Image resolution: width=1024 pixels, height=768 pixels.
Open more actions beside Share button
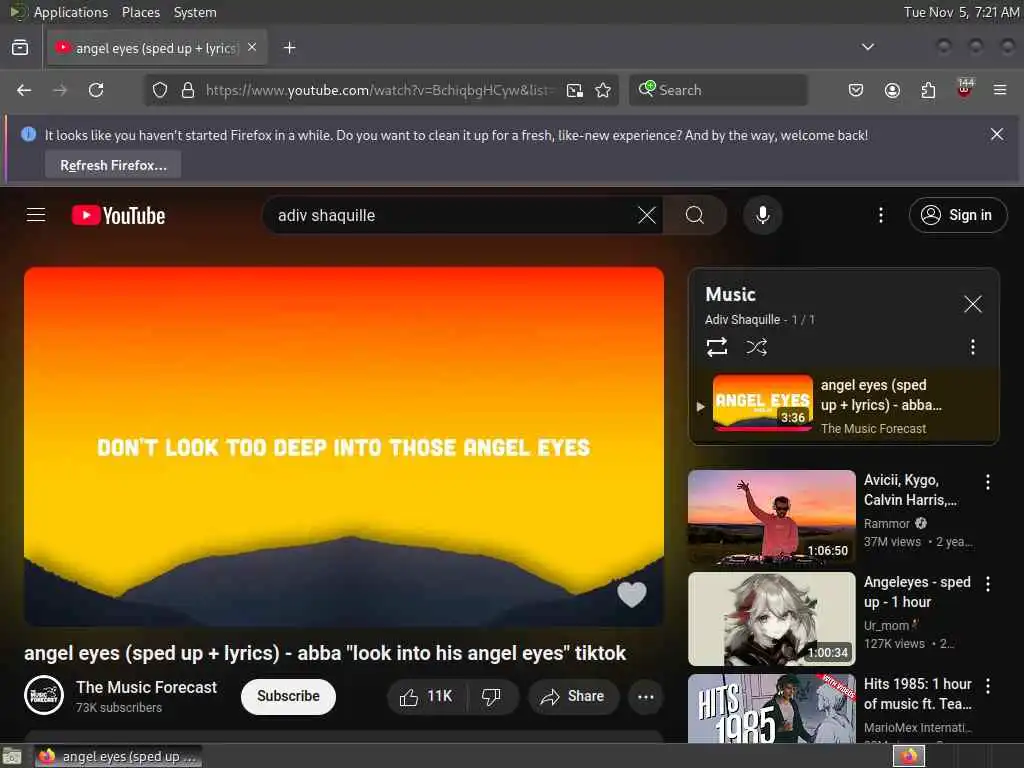645,697
